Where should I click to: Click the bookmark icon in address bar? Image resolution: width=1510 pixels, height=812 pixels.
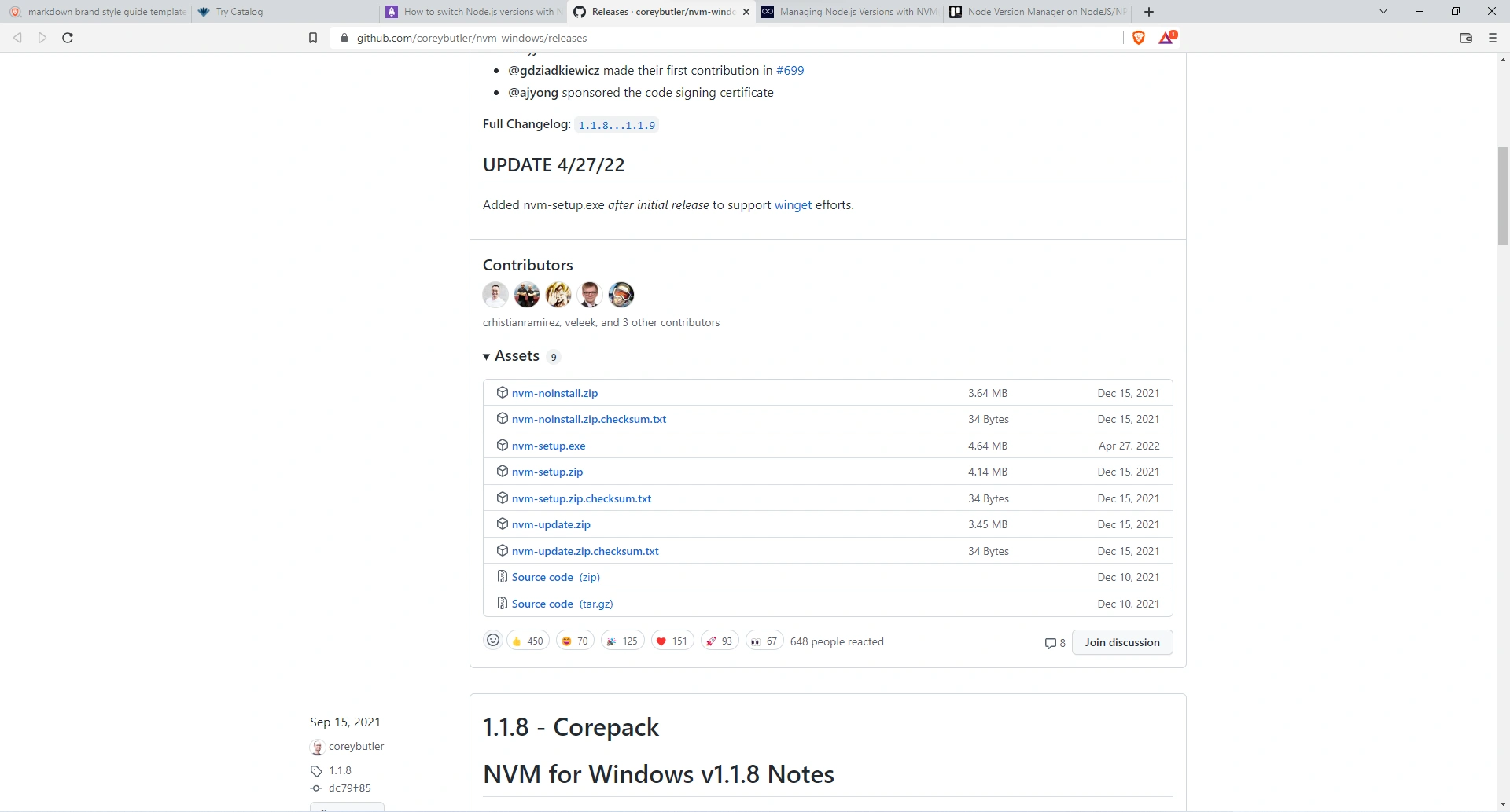coord(313,38)
